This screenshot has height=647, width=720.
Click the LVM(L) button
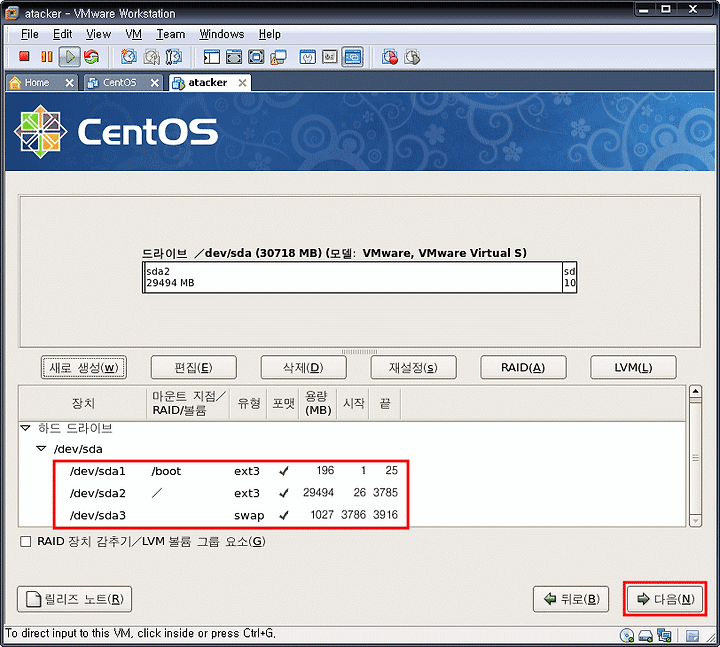[x=633, y=367]
